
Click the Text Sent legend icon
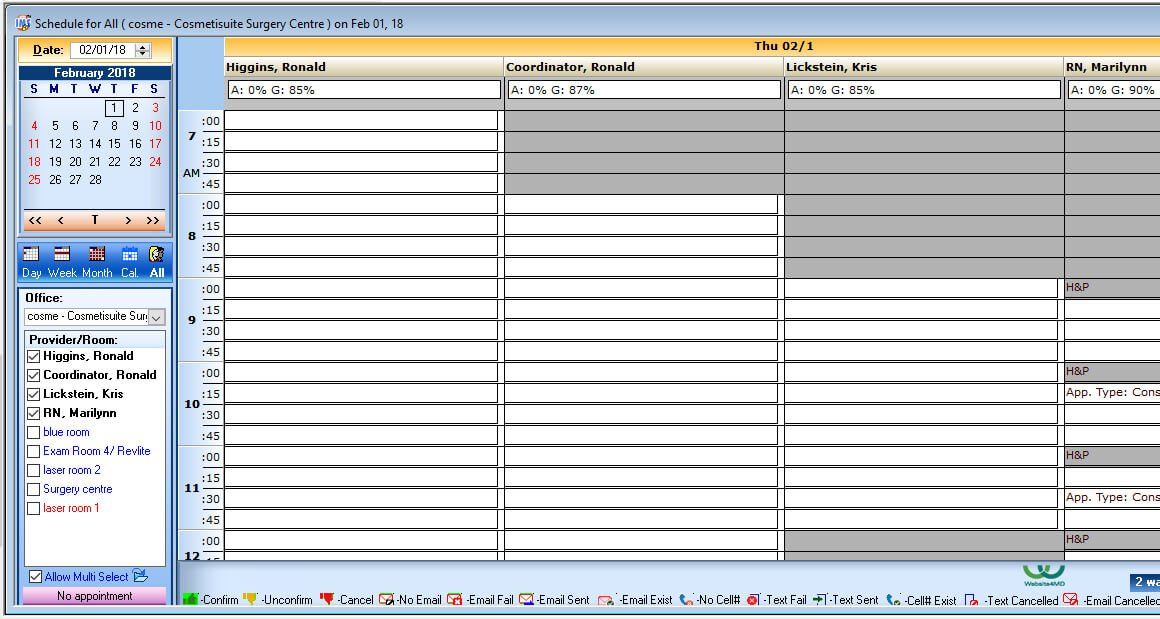pyautogui.click(x=819, y=600)
